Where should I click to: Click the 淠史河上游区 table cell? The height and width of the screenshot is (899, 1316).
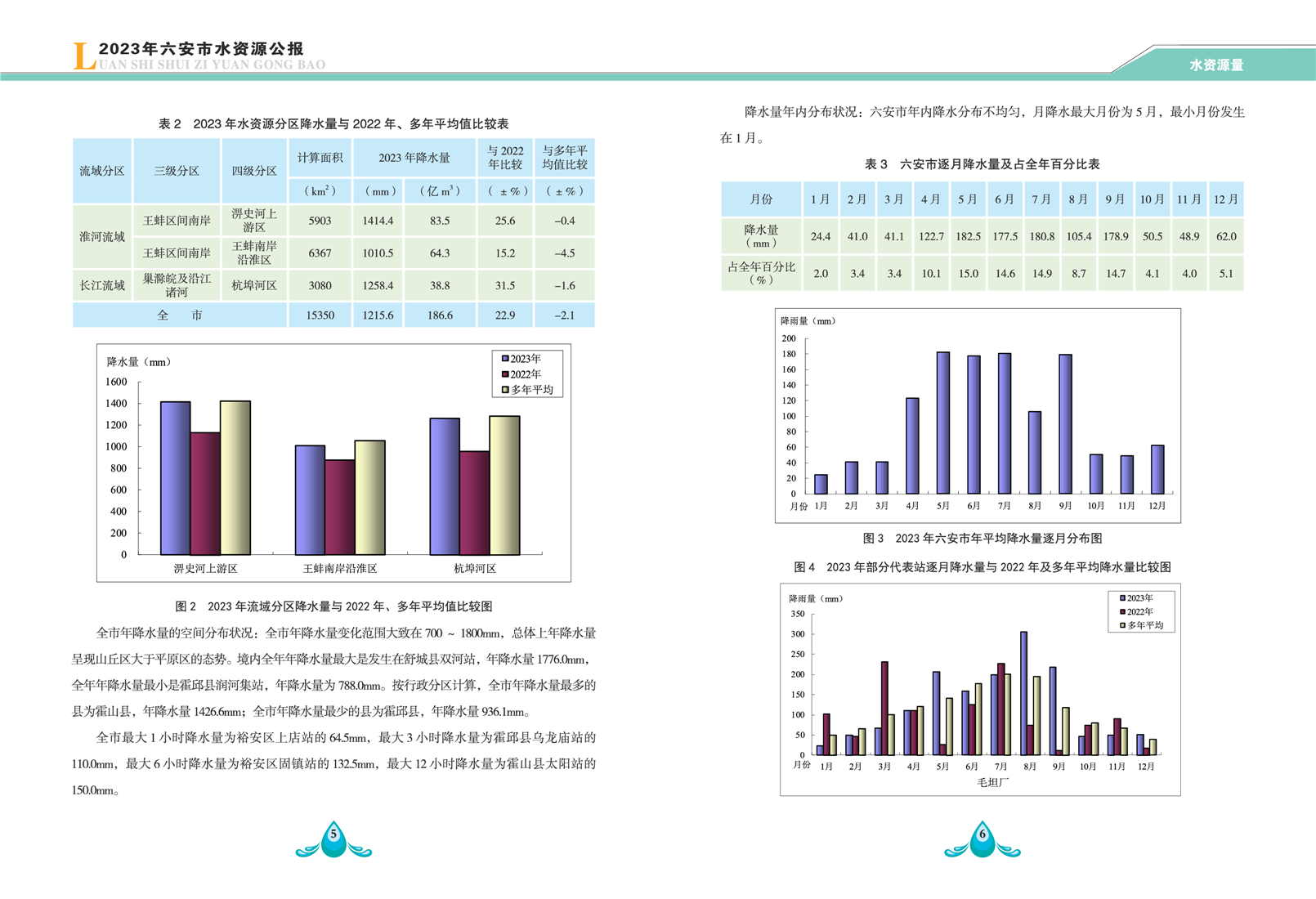click(x=254, y=221)
